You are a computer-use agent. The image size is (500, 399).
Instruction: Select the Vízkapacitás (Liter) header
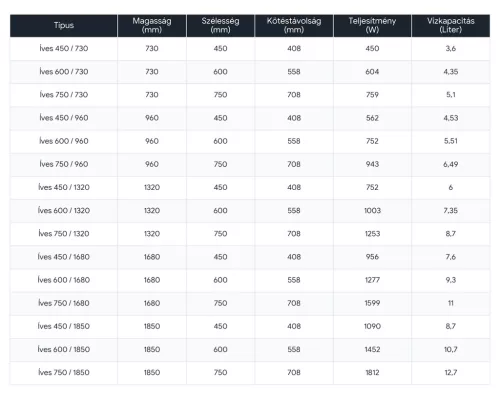pyautogui.click(x=451, y=25)
